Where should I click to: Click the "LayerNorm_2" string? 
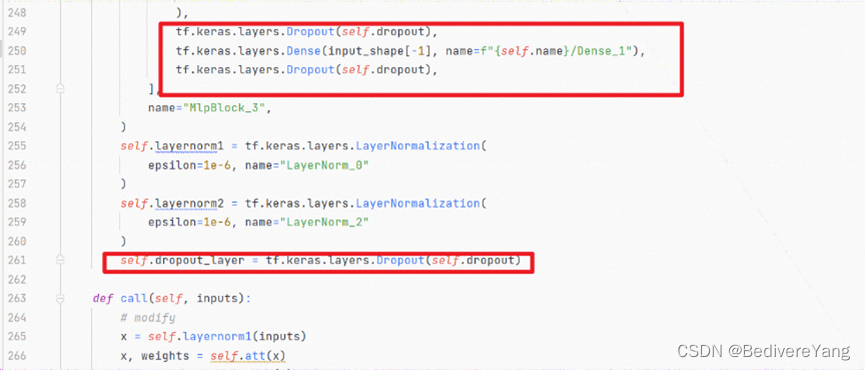point(324,222)
